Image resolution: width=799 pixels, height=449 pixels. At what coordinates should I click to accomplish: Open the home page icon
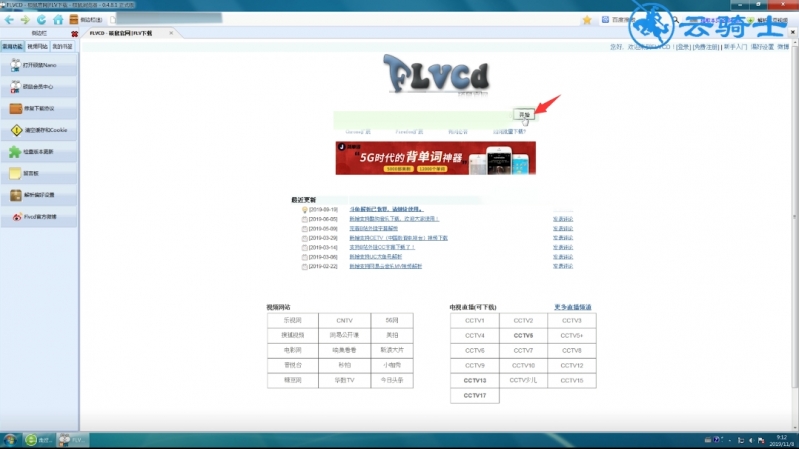[x=58, y=19]
